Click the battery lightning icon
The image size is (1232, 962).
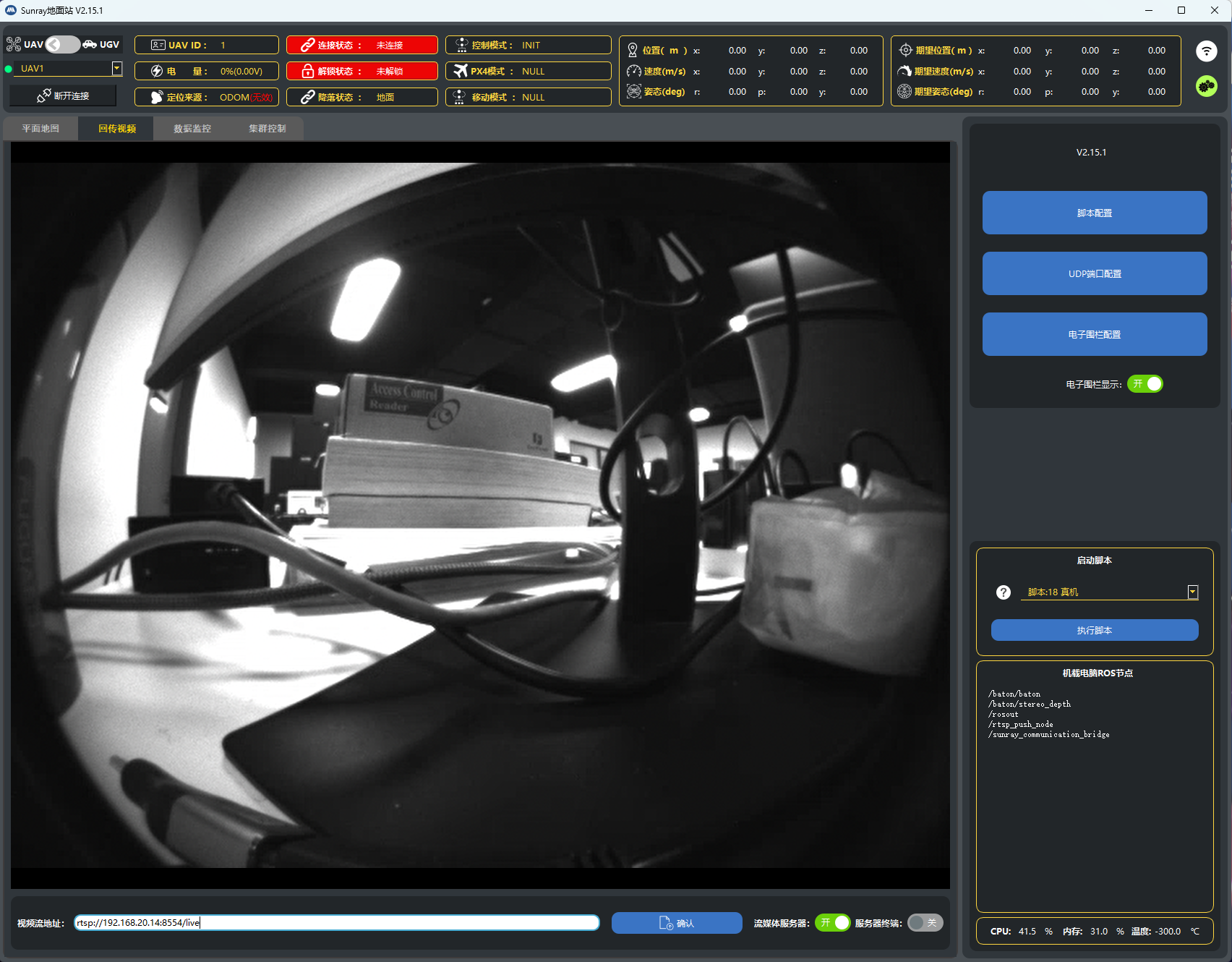coord(157,71)
